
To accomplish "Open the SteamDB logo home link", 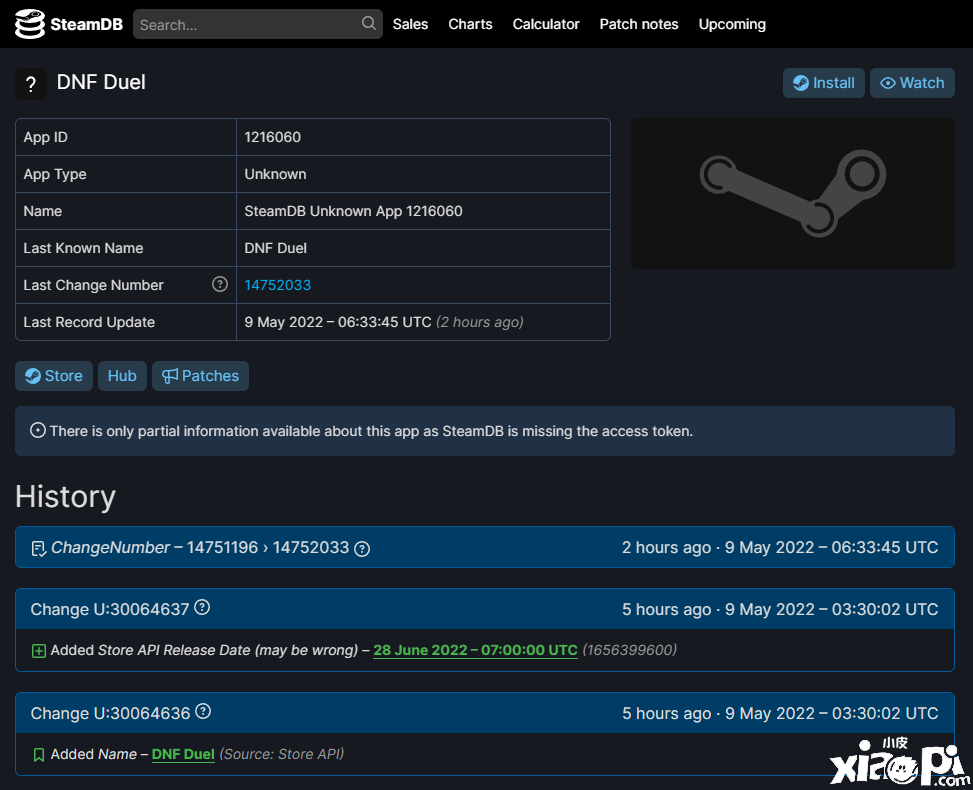I will pos(69,24).
